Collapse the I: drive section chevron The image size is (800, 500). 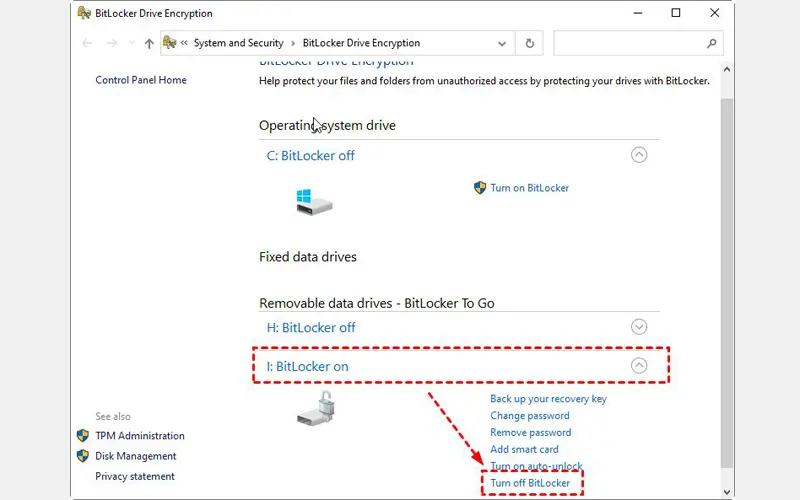[639, 365]
